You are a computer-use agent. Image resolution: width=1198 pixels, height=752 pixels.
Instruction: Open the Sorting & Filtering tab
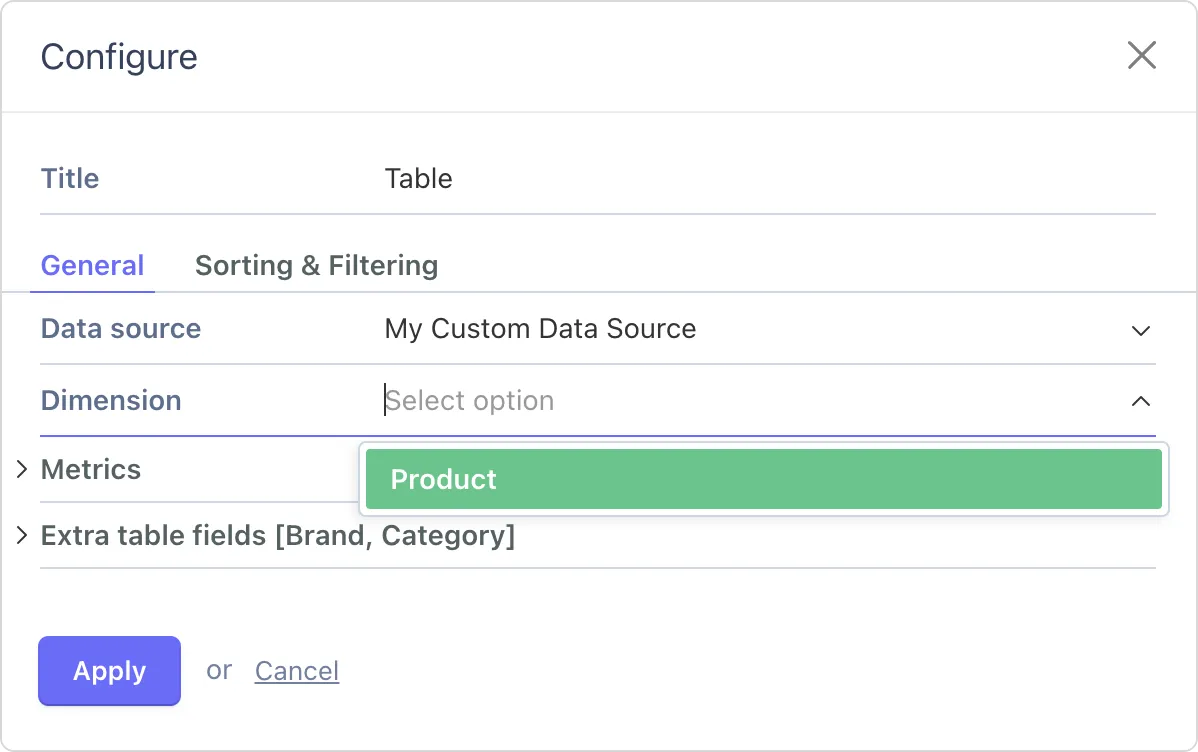click(316, 266)
